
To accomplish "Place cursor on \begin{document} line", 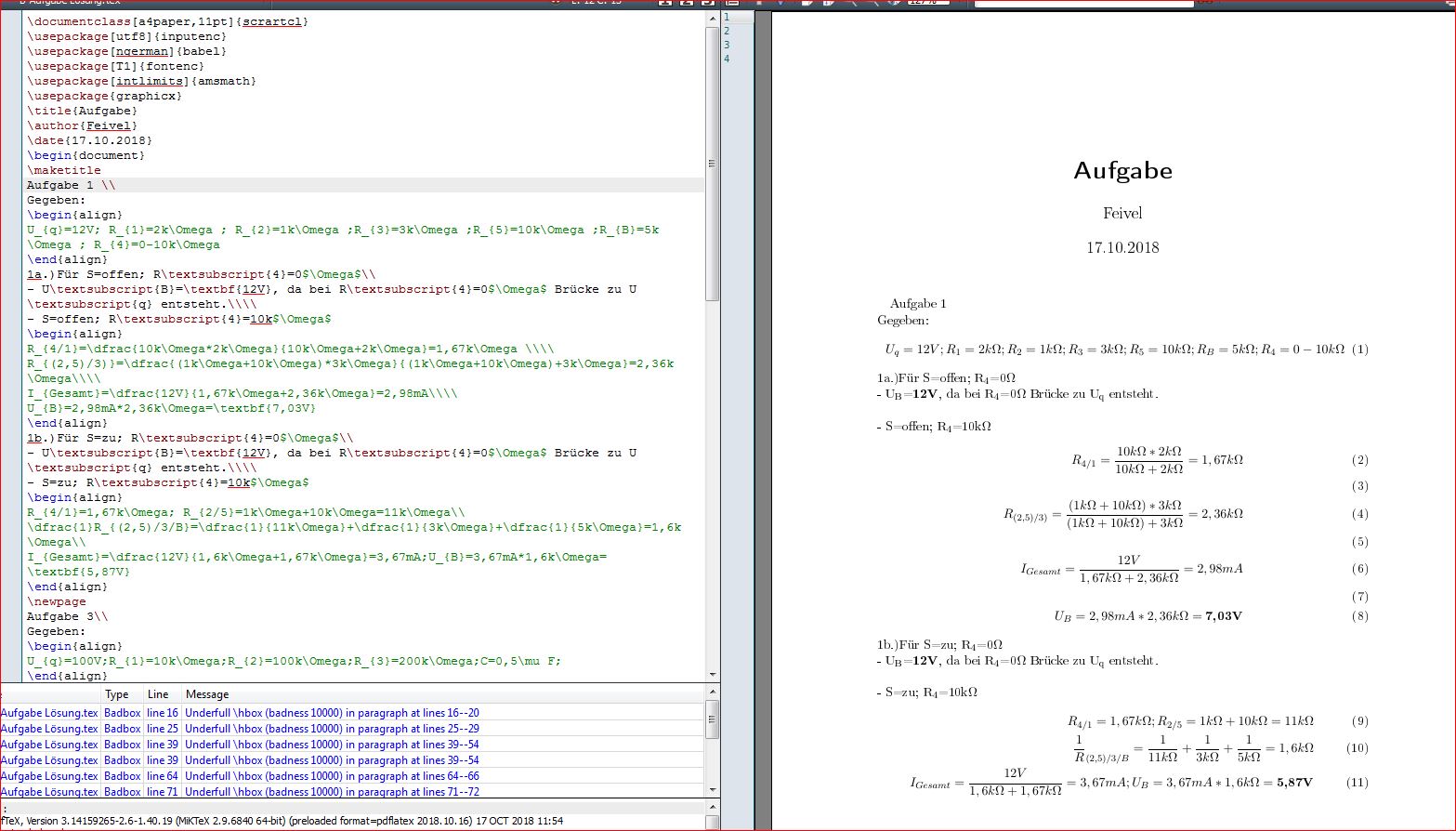I will pyautogui.click(x=85, y=155).
